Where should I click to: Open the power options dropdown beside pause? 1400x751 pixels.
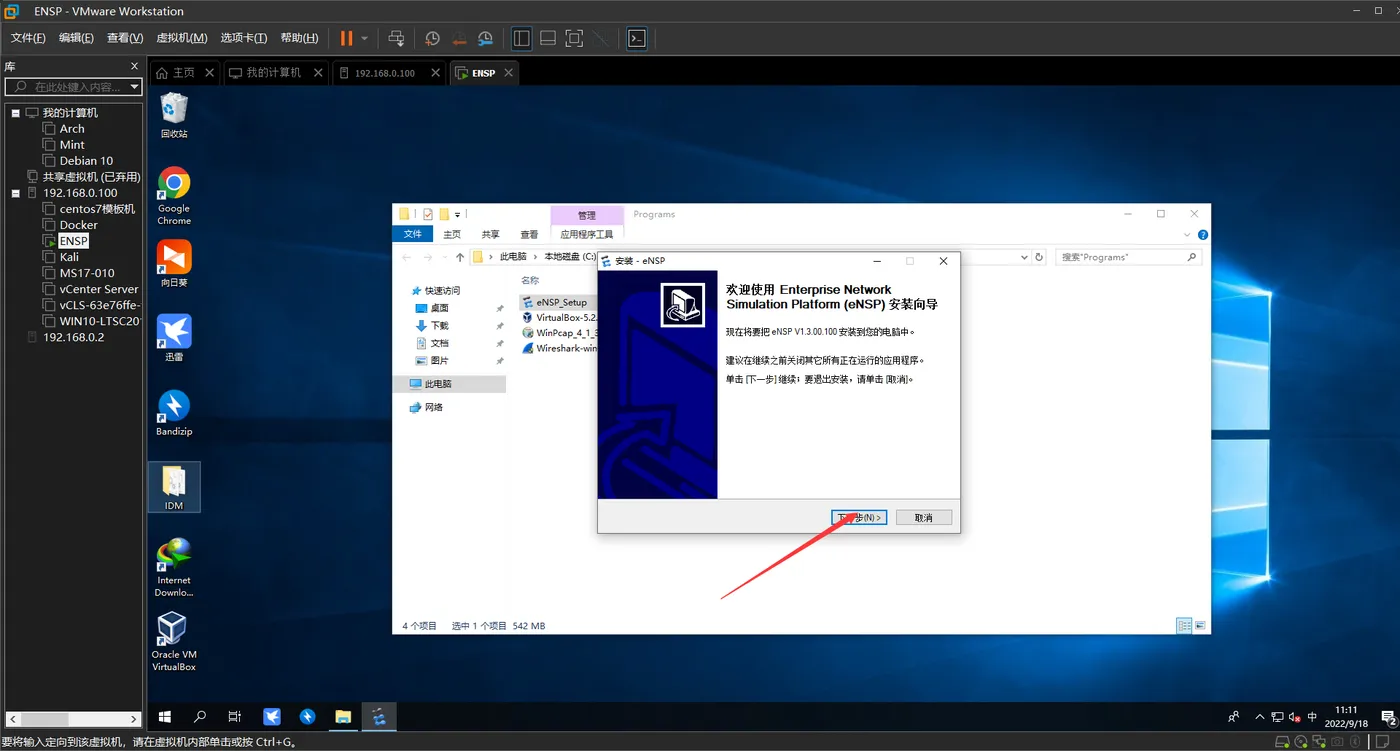(365, 38)
